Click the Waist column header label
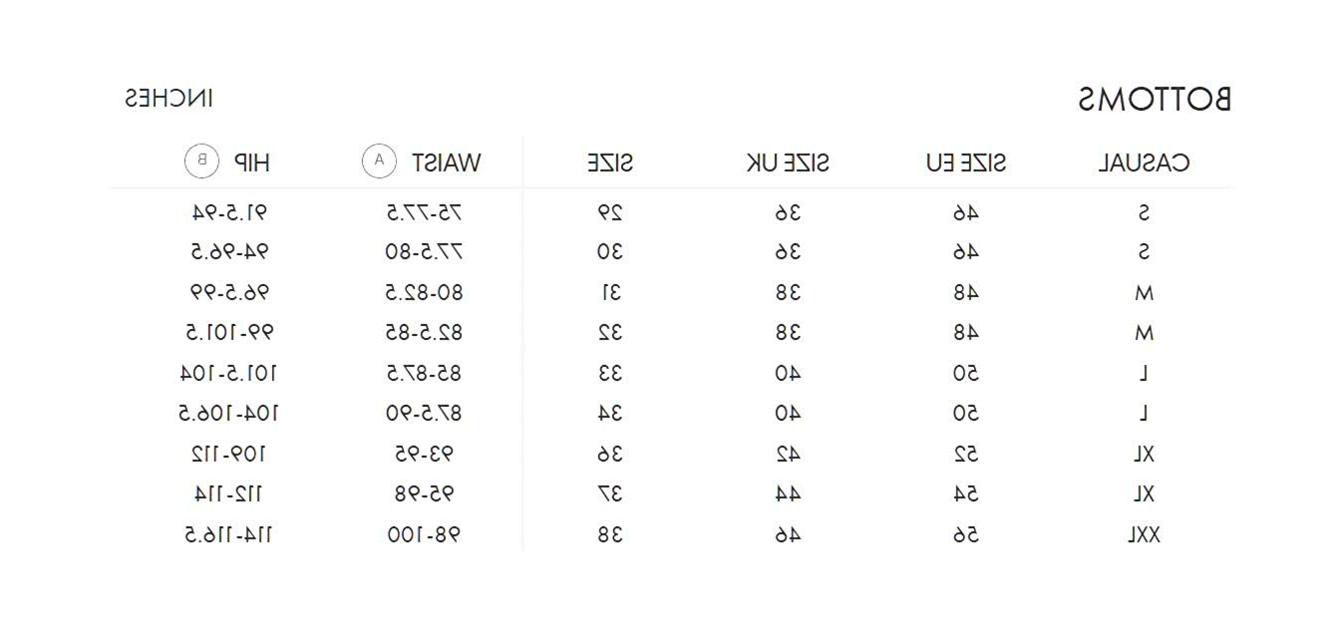1333x642 pixels. click(x=446, y=162)
